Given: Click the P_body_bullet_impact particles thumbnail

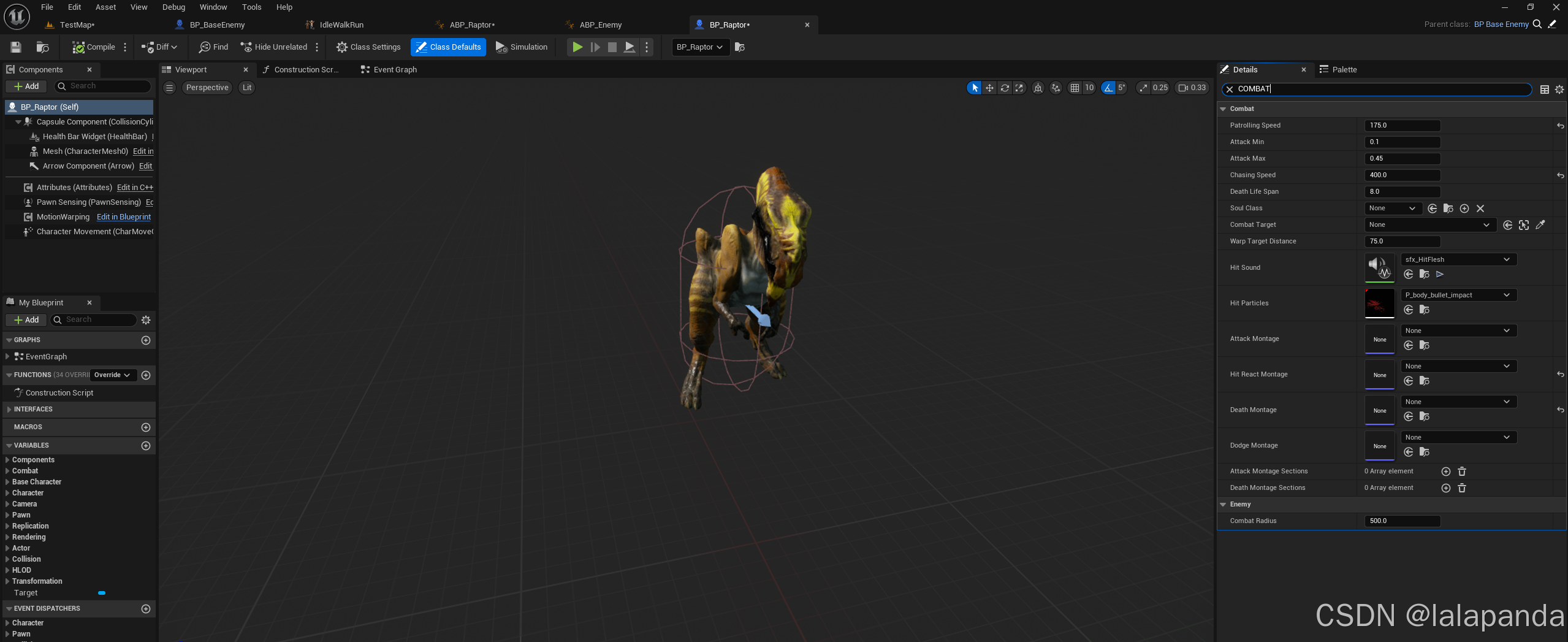Looking at the screenshot, I should (1380, 303).
